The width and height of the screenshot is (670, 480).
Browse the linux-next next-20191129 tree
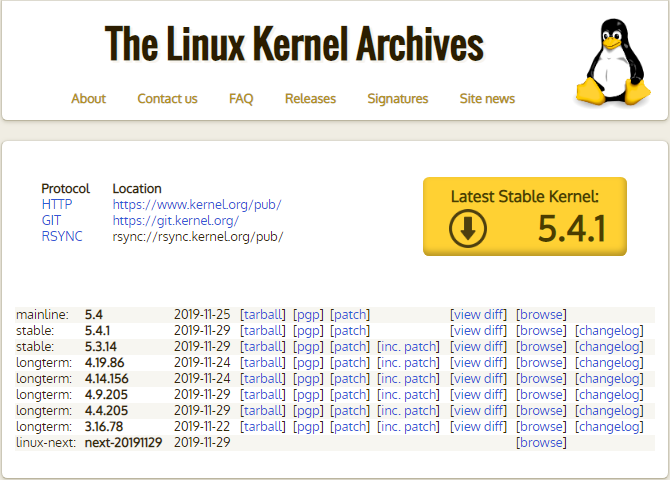pyautogui.click(x=541, y=442)
